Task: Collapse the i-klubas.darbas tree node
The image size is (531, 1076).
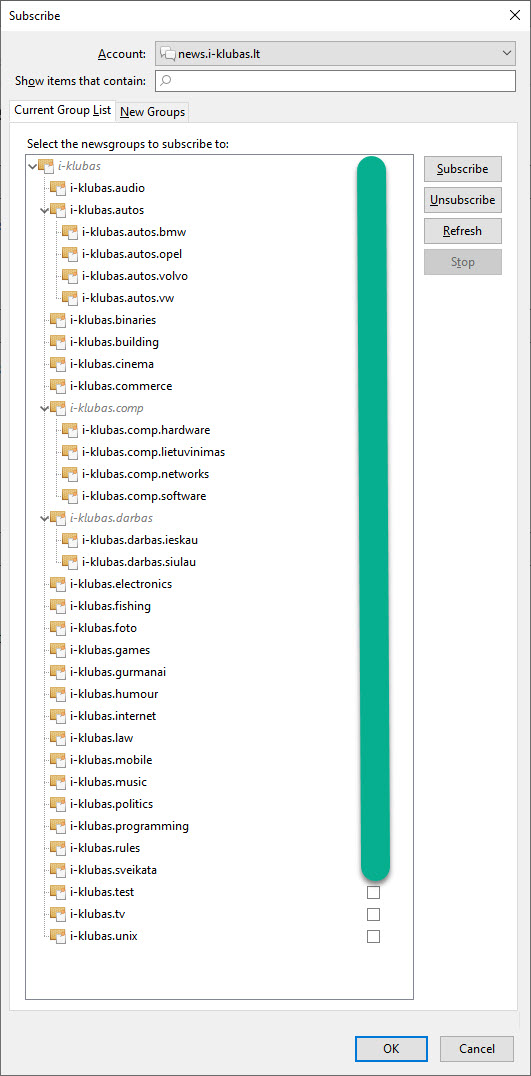Action: (44, 518)
